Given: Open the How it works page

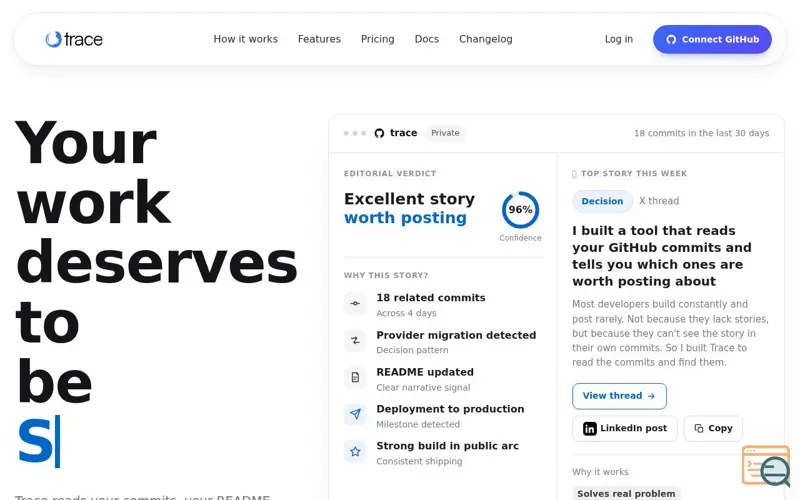Looking at the screenshot, I should [x=245, y=39].
